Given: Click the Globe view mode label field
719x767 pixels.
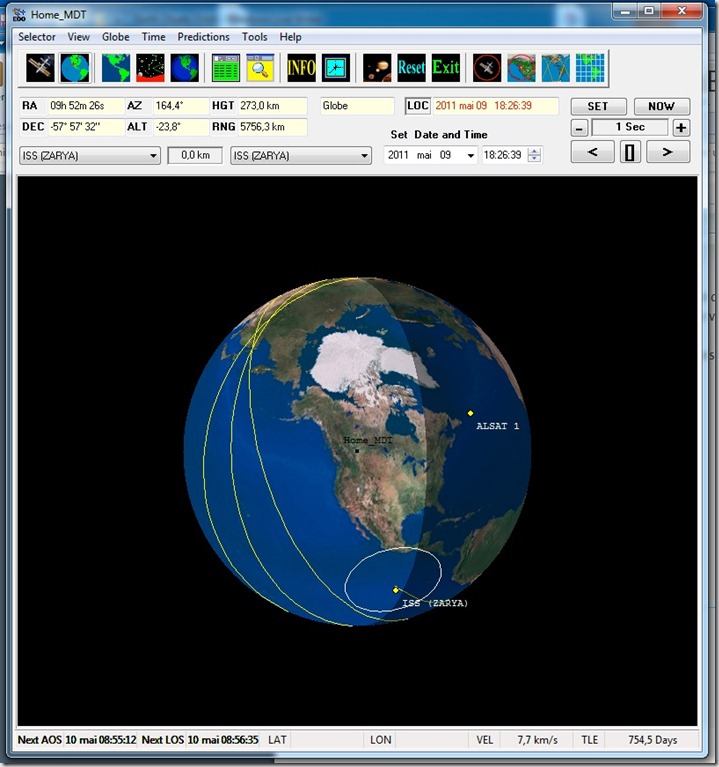Looking at the screenshot, I should [x=357, y=106].
